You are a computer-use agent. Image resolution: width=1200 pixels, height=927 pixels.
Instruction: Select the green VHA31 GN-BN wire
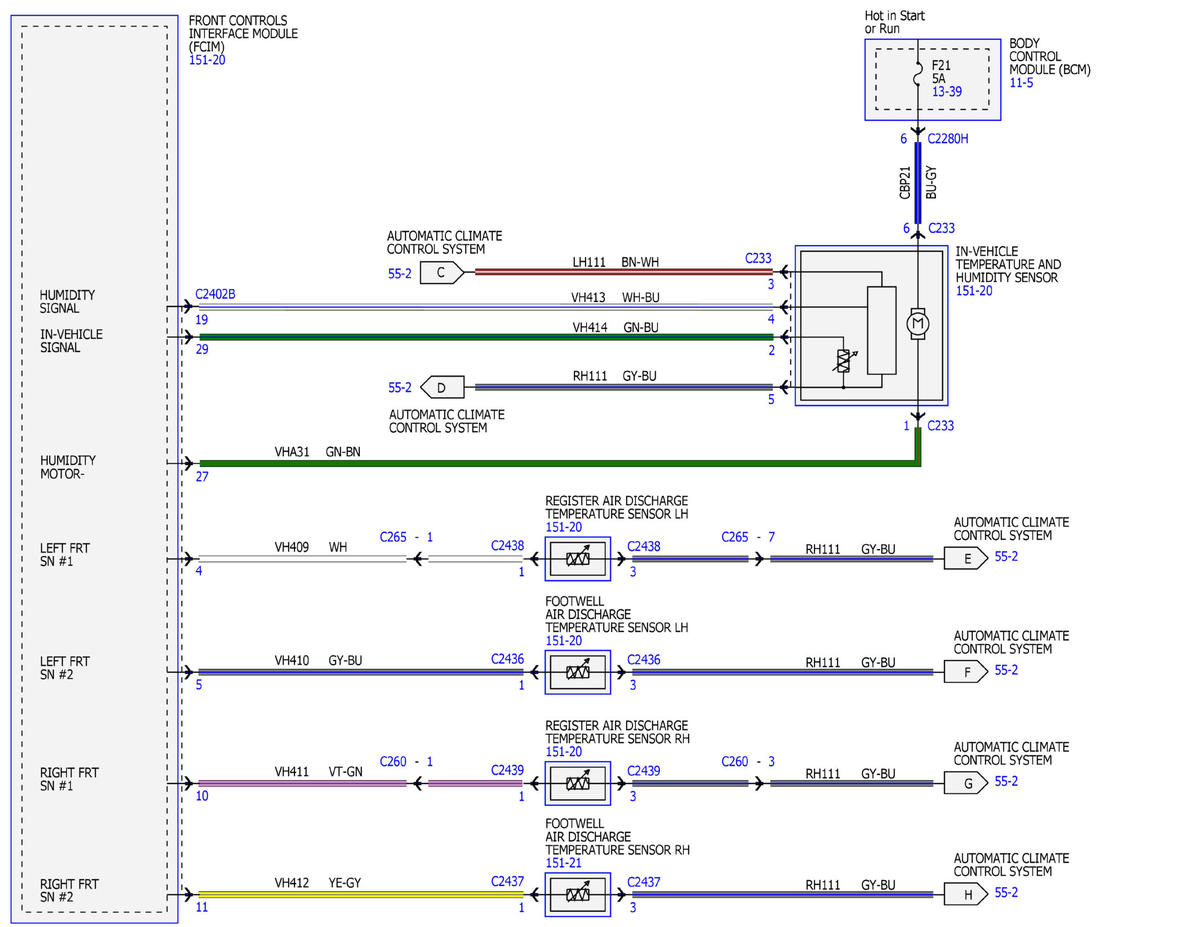(560, 463)
